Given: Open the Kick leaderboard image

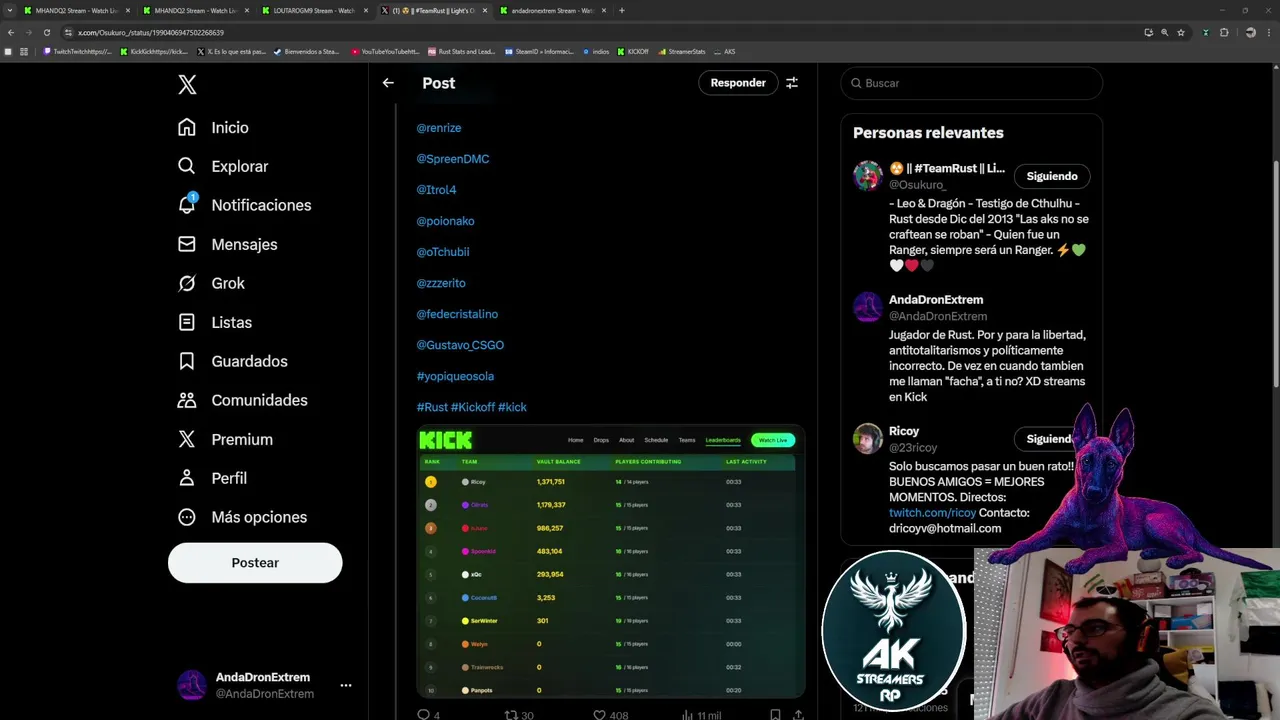Looking at the screenshot, I should click(611, 561).
